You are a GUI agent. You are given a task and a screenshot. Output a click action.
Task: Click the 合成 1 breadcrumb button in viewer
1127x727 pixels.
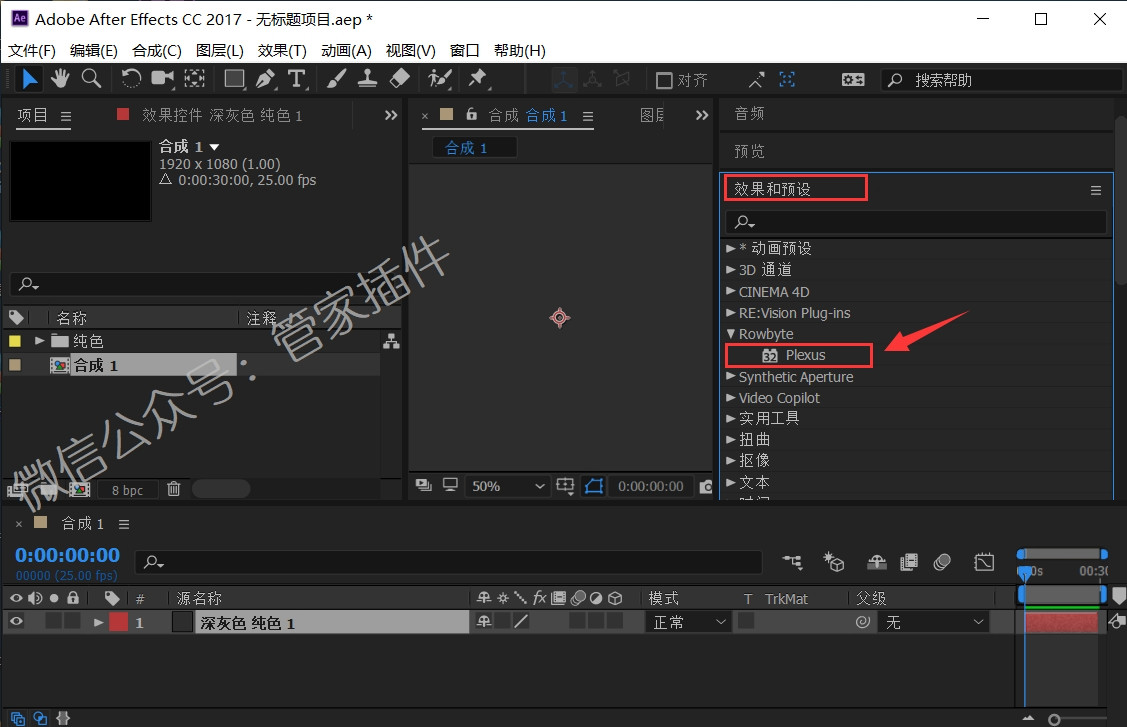(x=474, y=147)
